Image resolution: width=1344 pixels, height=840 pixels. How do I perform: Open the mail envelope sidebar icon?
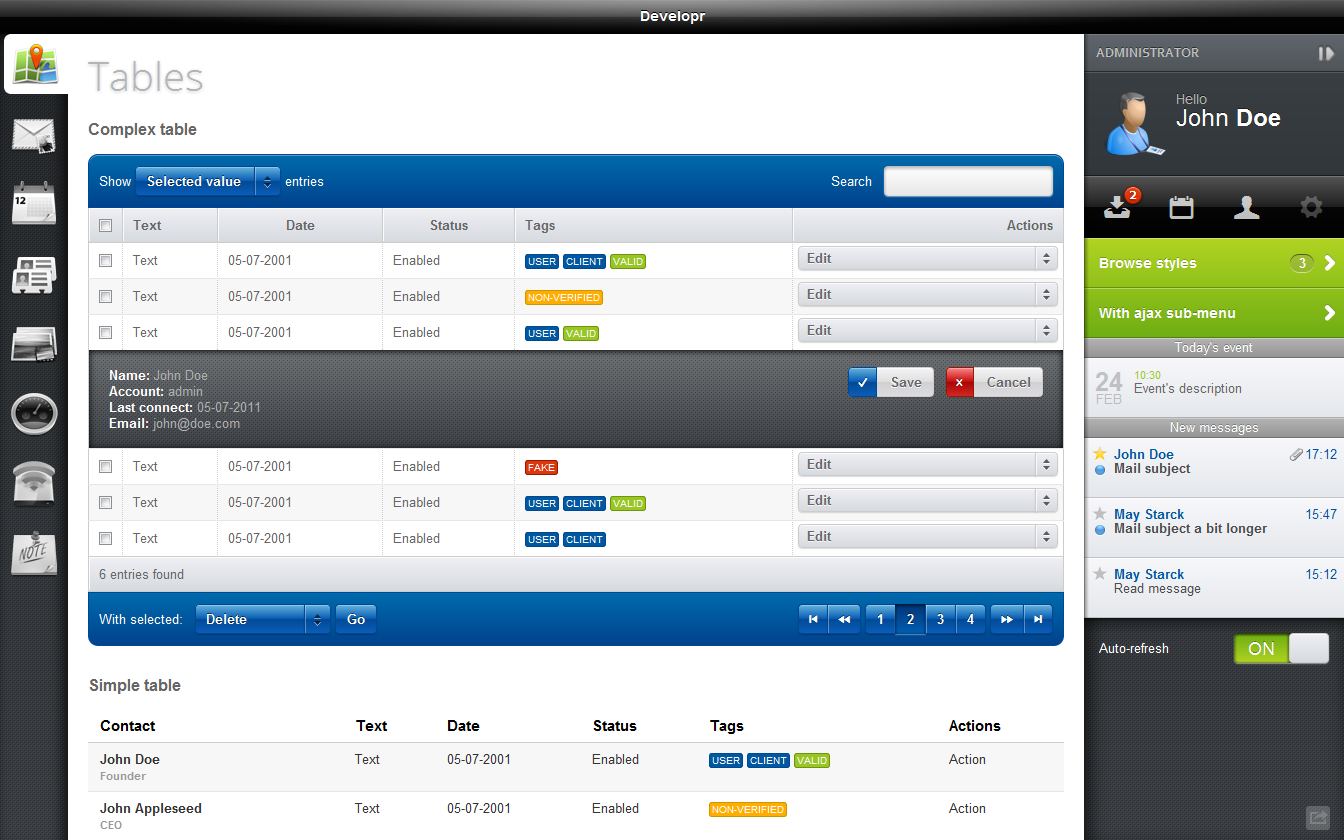click(x=34, y=134)
